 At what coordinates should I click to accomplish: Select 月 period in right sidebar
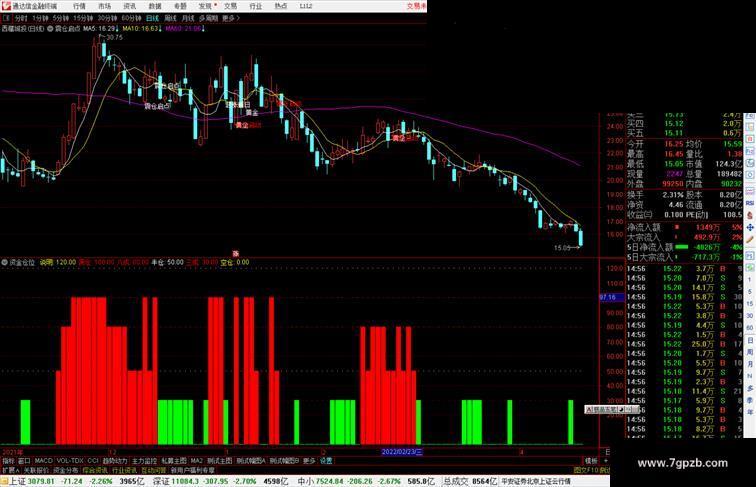[750, 364]
